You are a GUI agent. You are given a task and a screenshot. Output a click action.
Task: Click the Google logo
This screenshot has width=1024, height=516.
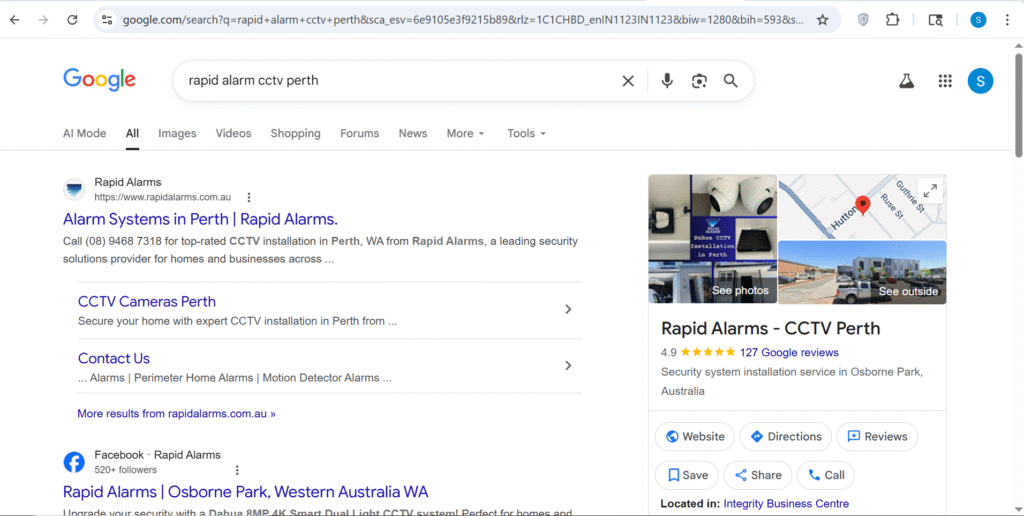coord(99,80)
